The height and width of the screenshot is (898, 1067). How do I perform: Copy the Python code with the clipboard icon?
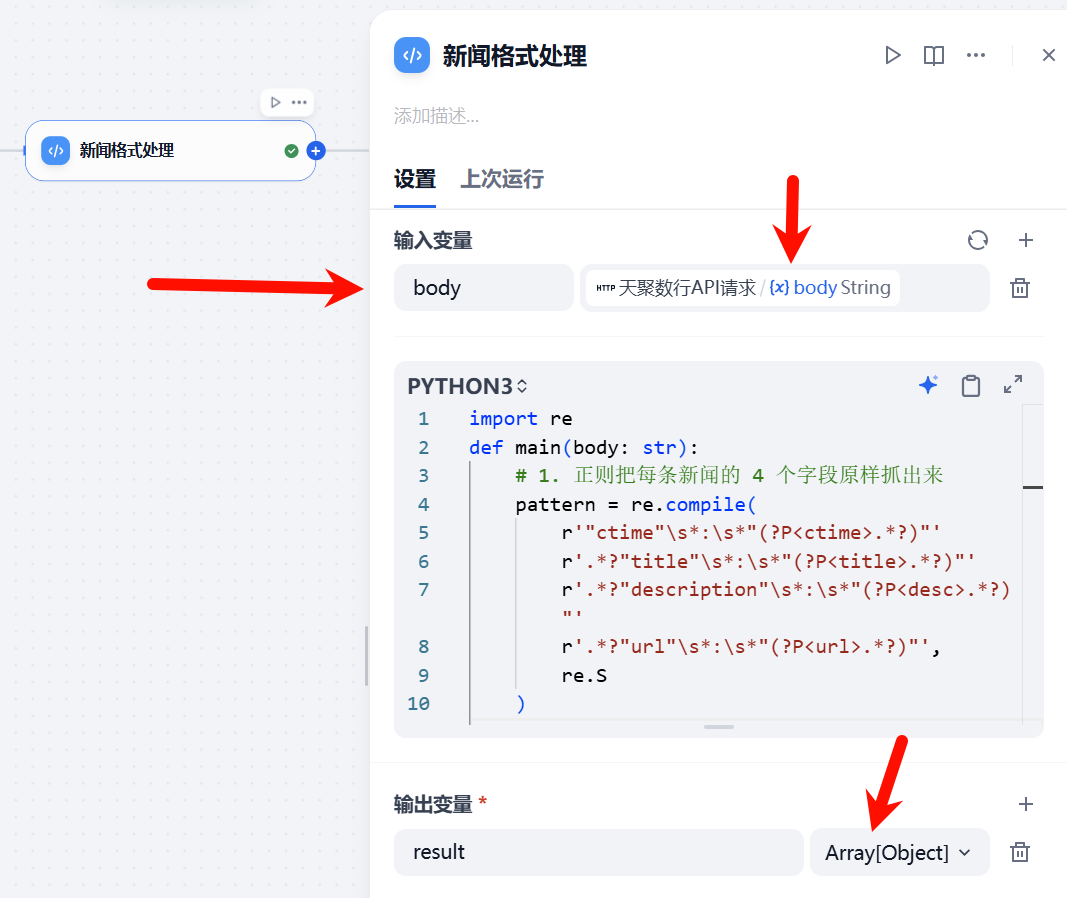(x=970, y=384)
